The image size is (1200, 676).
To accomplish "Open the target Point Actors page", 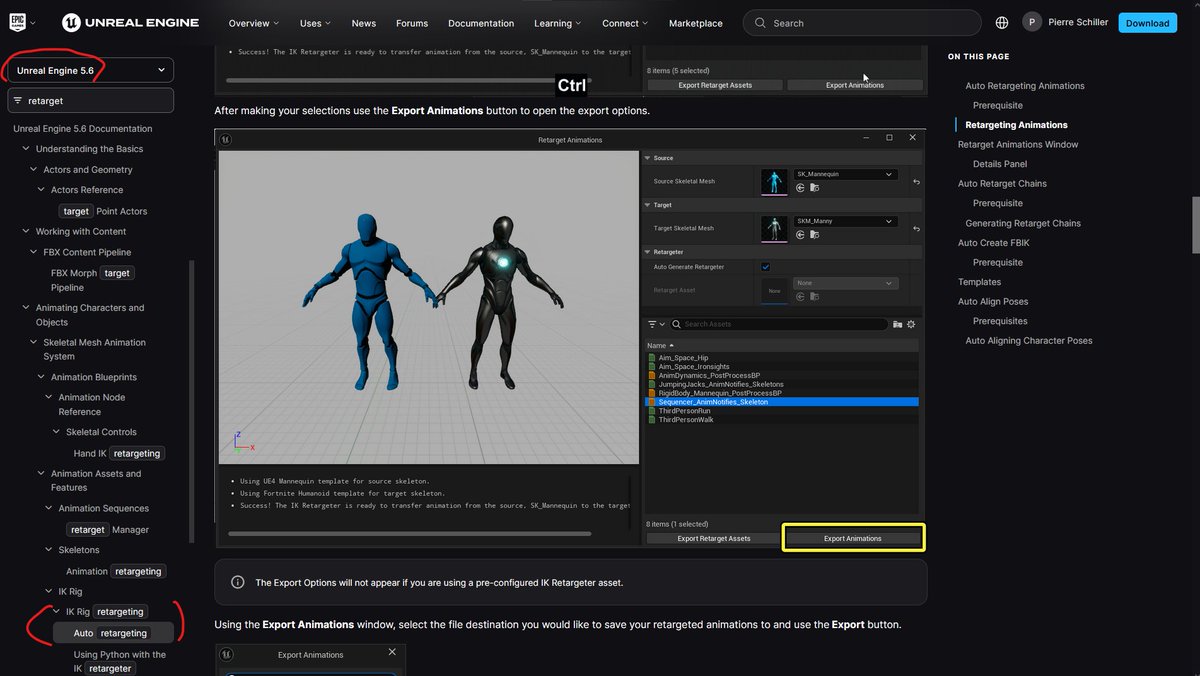I will [x=103, y=211].
